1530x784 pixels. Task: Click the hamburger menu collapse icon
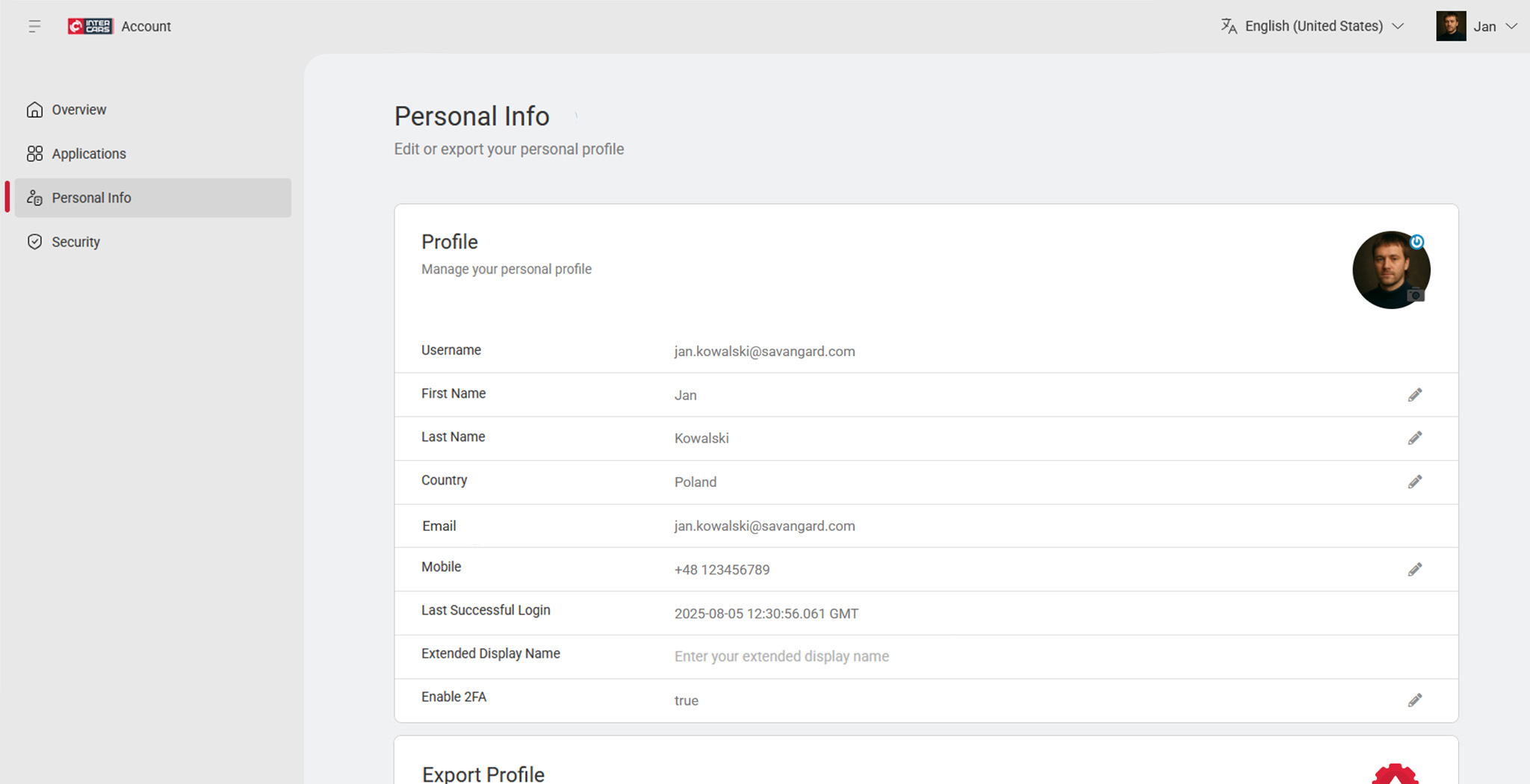pos(34,27)
